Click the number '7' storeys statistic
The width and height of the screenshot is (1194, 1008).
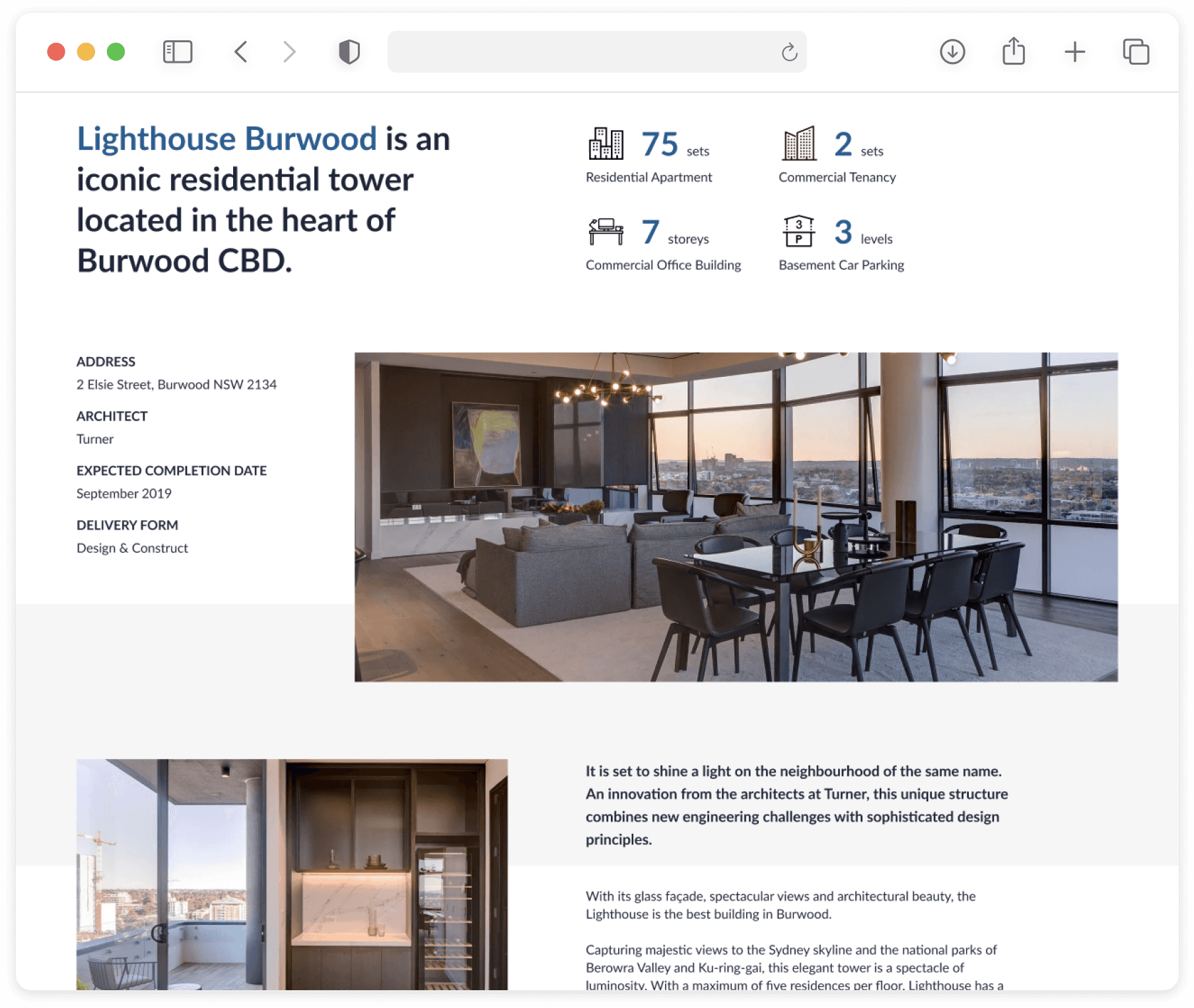click(x=650, y=232)
